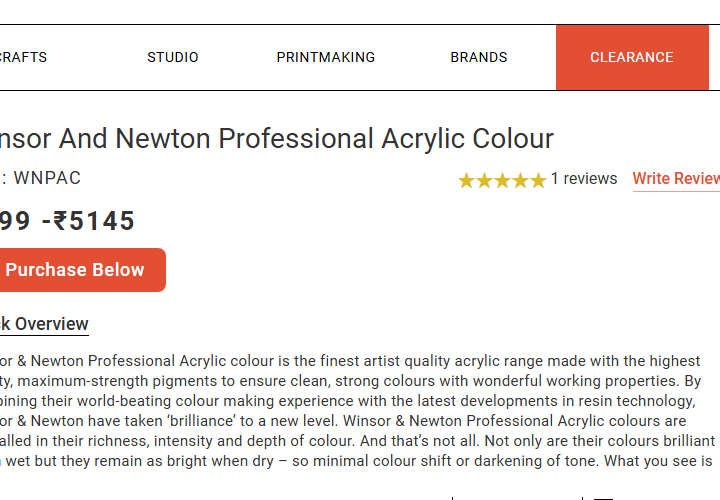Image resolution: width=720 pixels, height=500 pixels.
Task: Open the Studio menu
Action: [173, 57]
